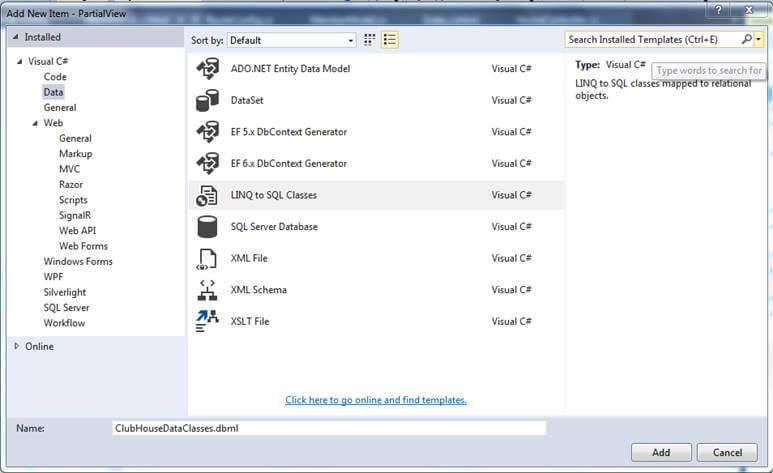Open the online templates link
The width and height of the screenshot is (773, 473).
coord(376,400)
